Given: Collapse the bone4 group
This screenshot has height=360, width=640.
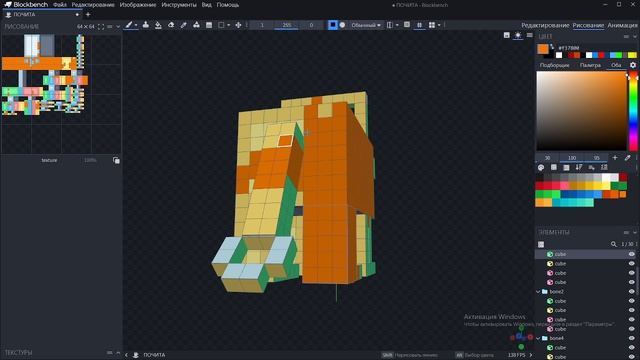Looking at the screenshot, I should (x=538, y=338).
